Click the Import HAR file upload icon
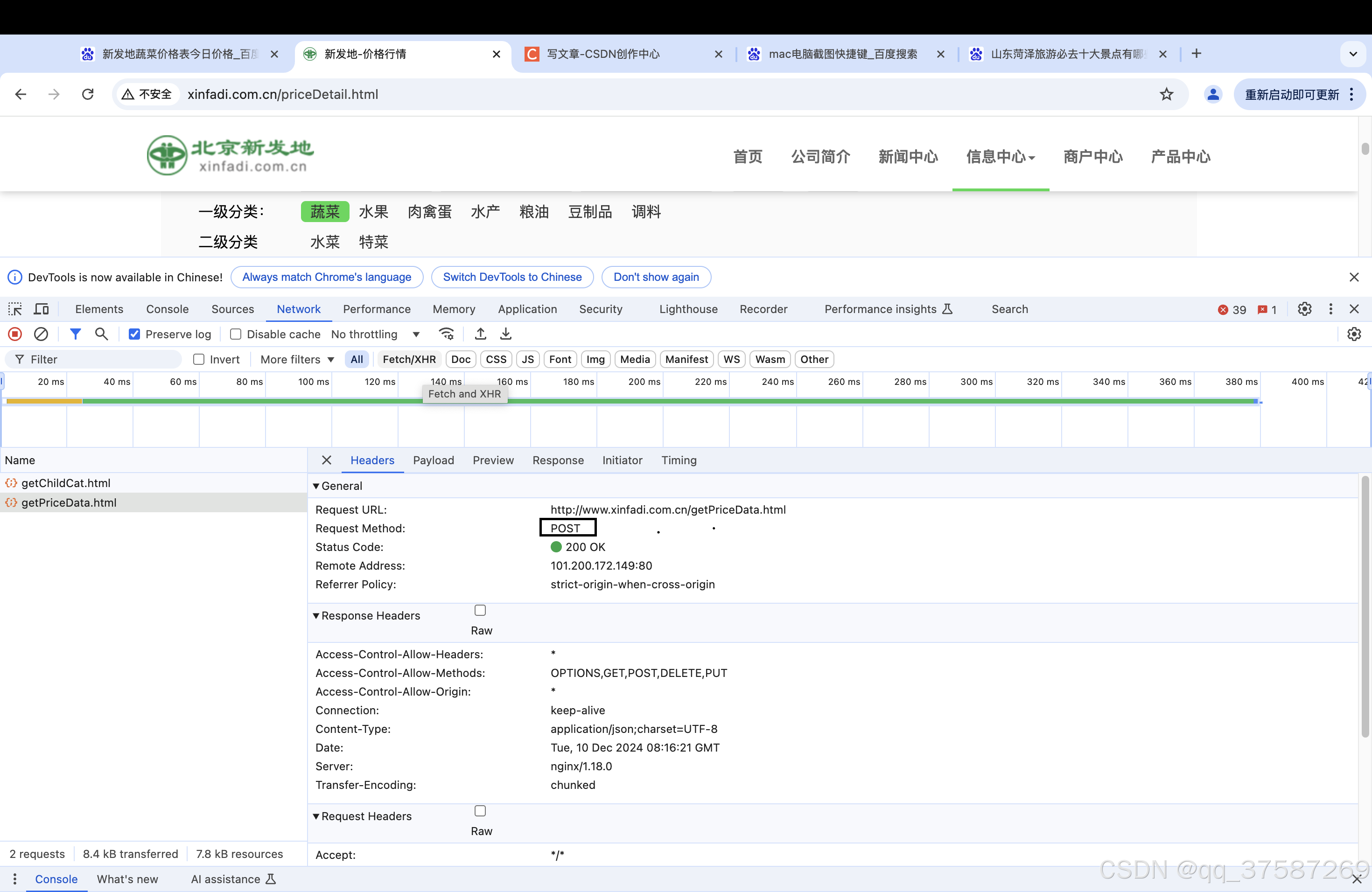Screen dimensions: 1372x892 tap(480, 334)
